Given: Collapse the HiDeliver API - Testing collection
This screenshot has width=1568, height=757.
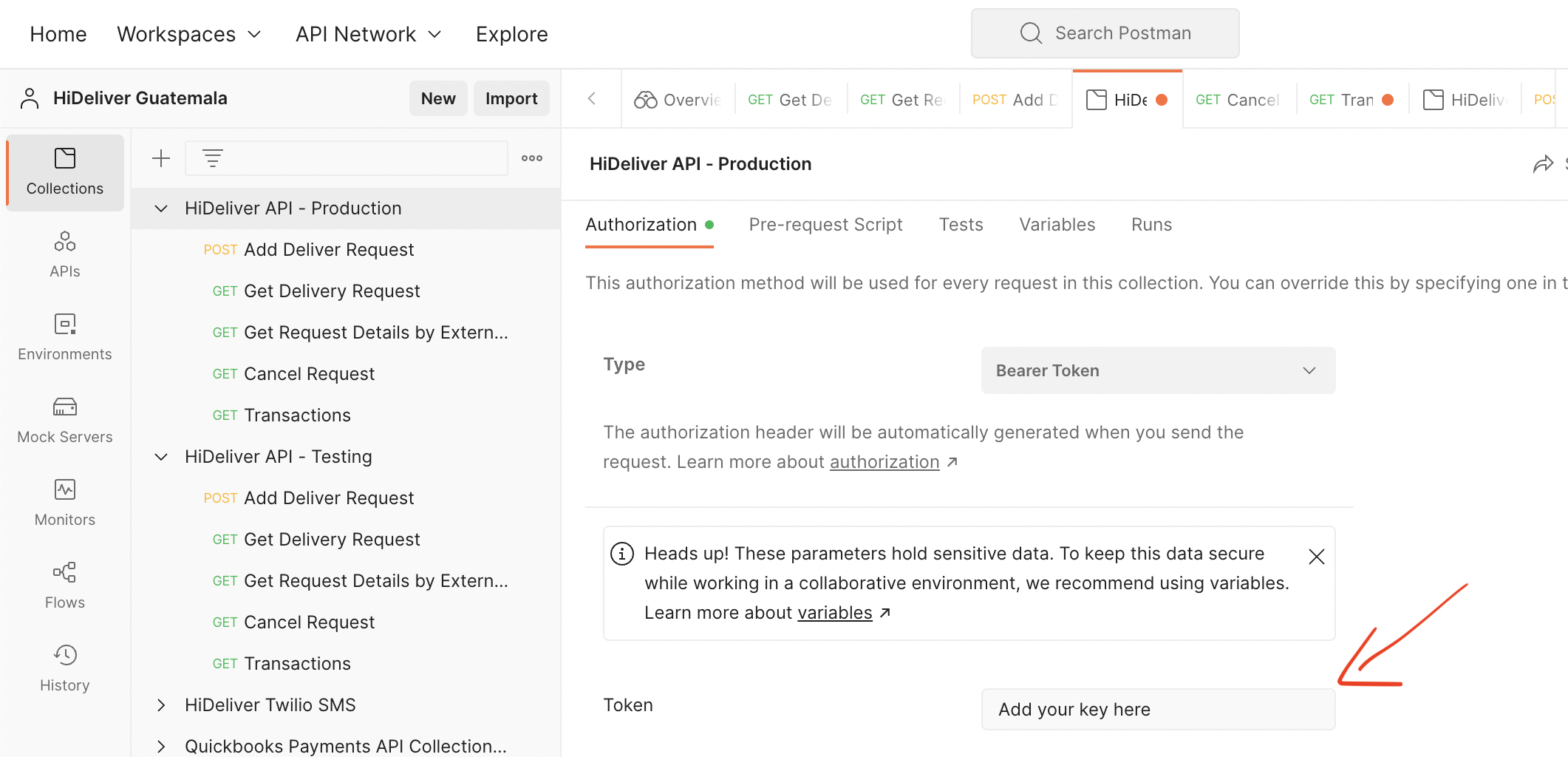Looking at the screenshot, I should point(161,457).
